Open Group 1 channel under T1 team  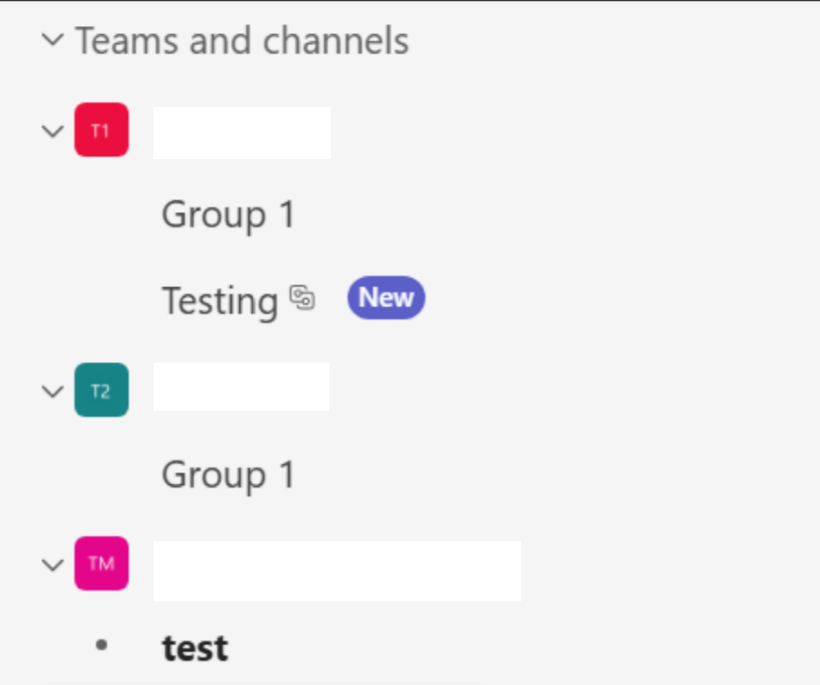(x=229, y=215)
